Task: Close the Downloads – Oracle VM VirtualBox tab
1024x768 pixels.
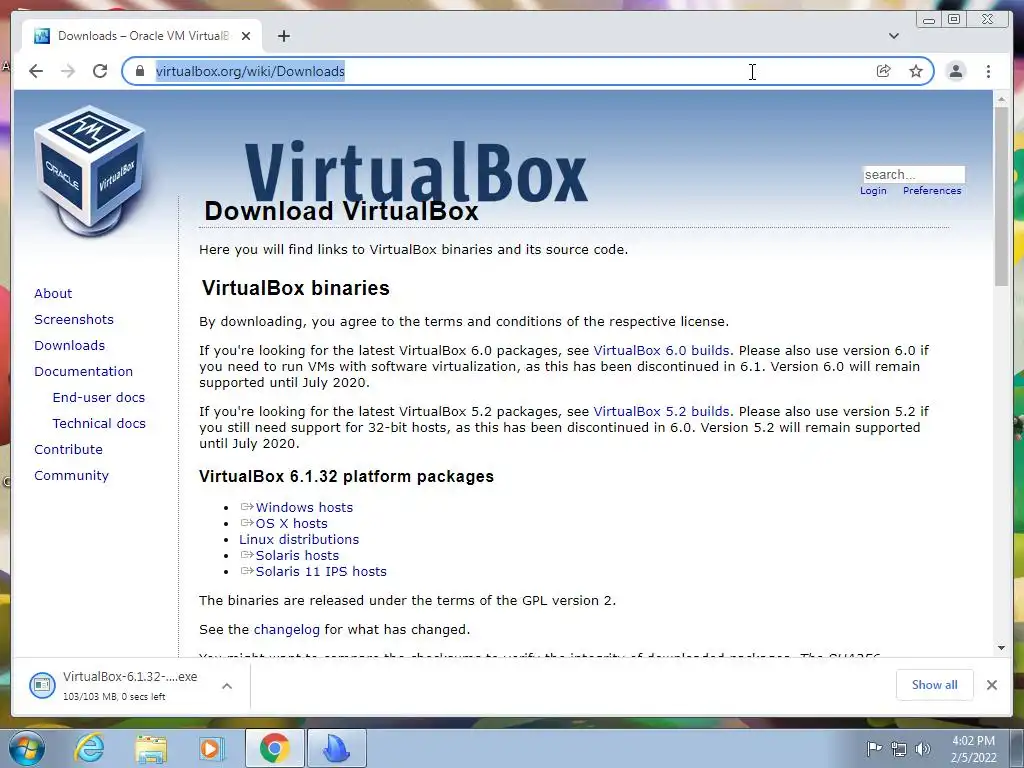Action: click(246, 36)
